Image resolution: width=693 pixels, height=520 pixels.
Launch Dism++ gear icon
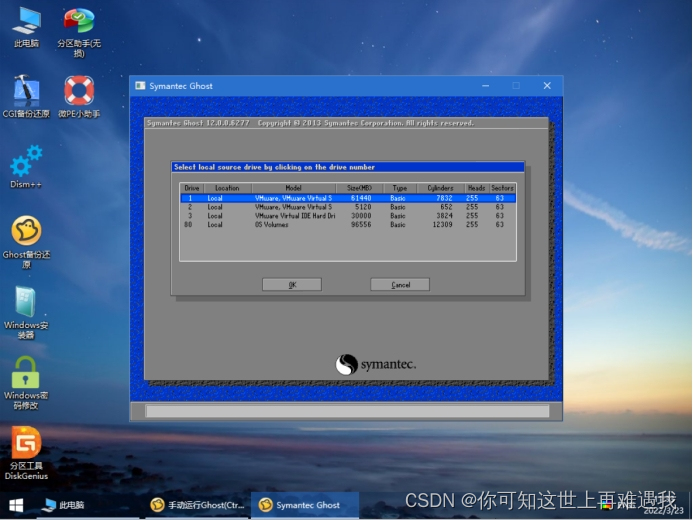26,167
